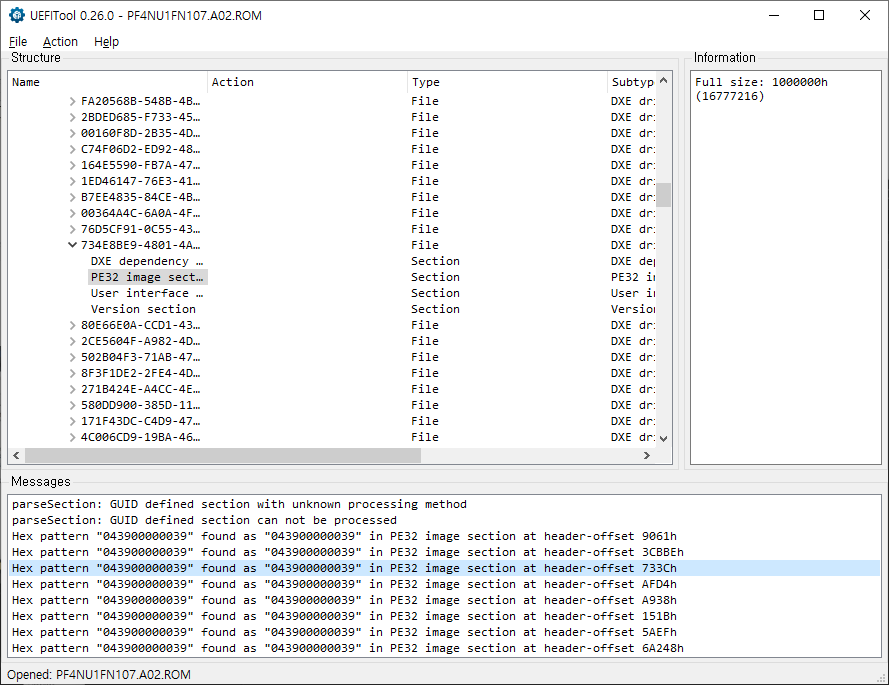This screenshot has height=685, width=889.
Task: Minimize the UEFITool window
Action: point(774,15)
